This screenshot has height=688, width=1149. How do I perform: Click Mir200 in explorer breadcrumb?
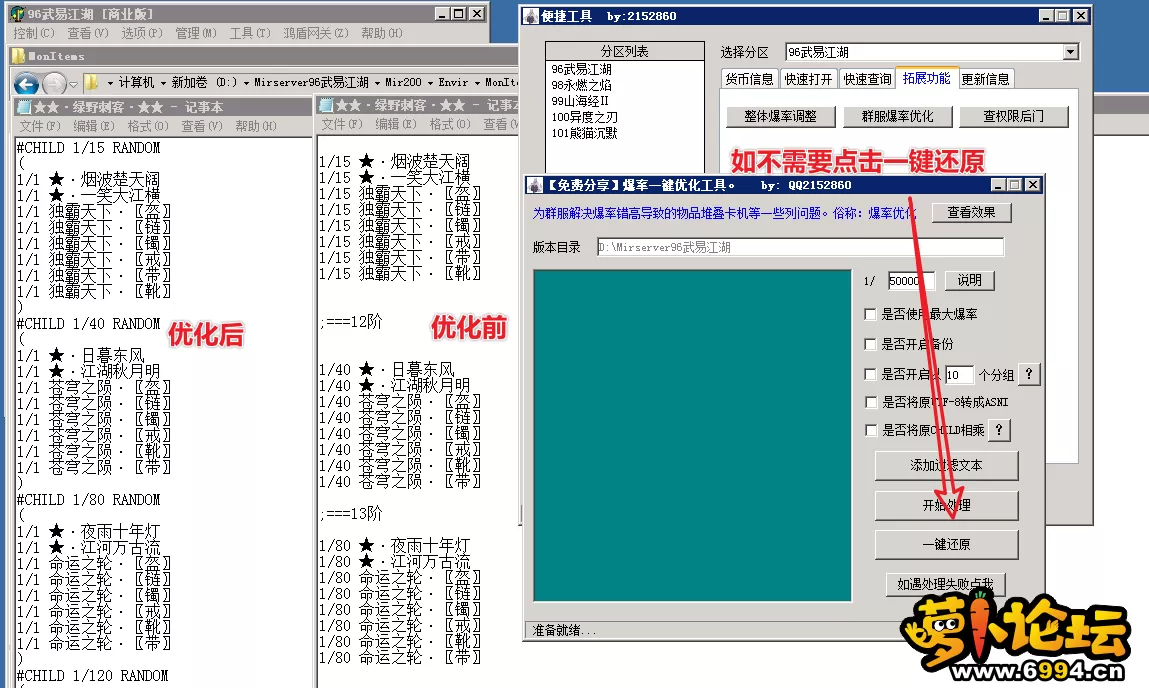point(404,83)
